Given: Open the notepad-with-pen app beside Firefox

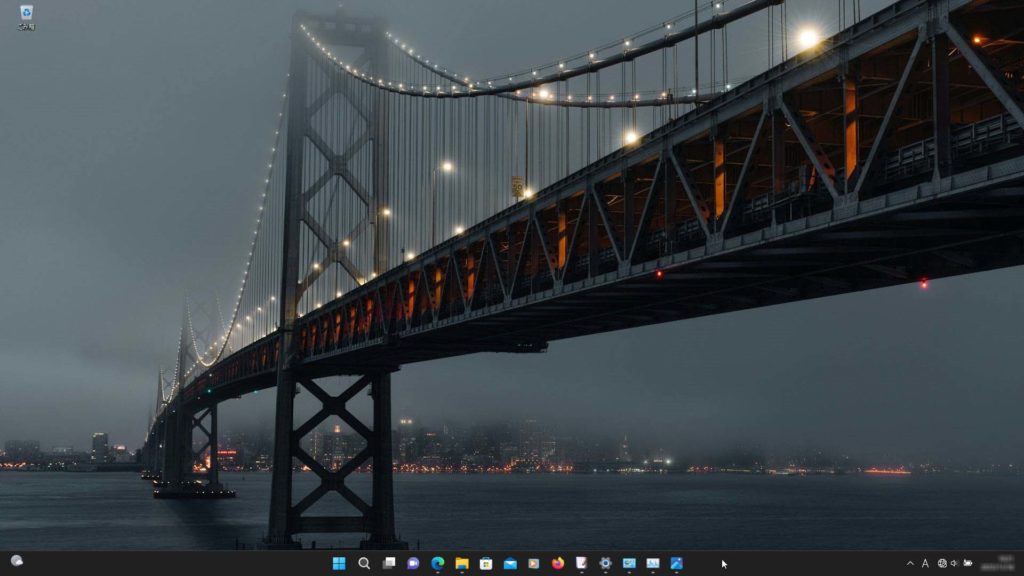Looking at the screenshot, I should 581,563.
